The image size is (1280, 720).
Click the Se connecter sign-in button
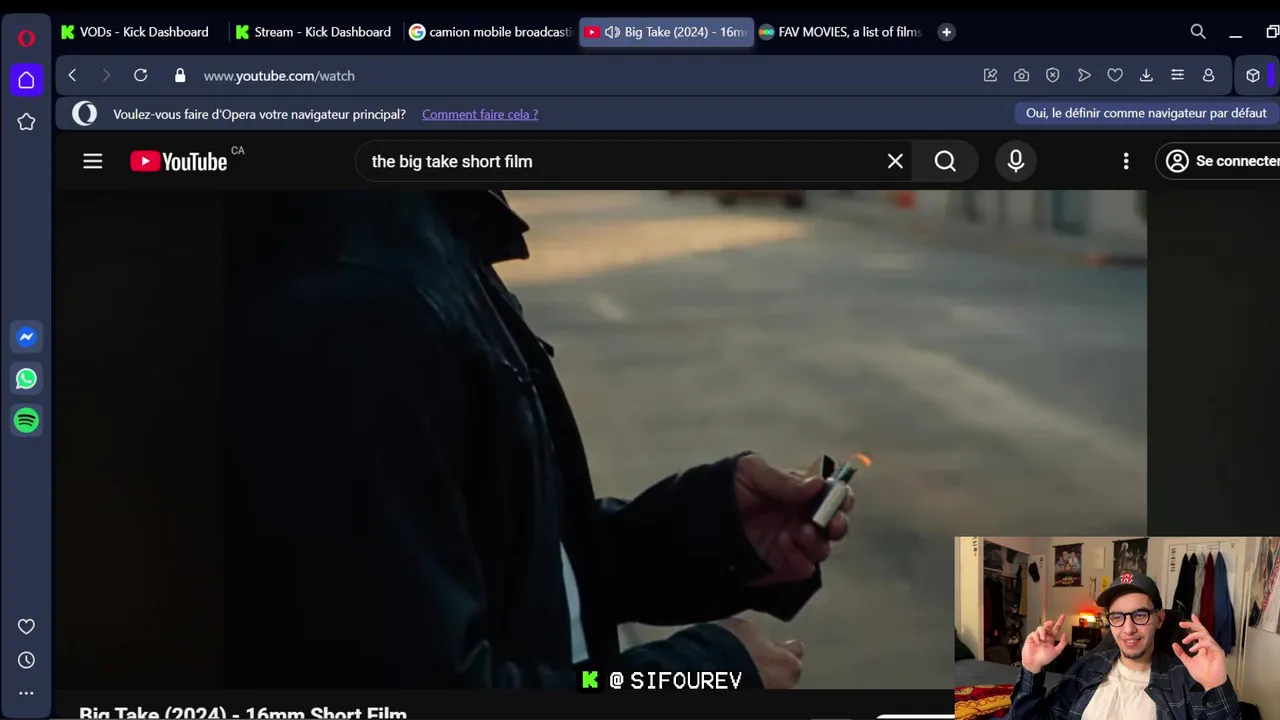tap(1218, 161)
